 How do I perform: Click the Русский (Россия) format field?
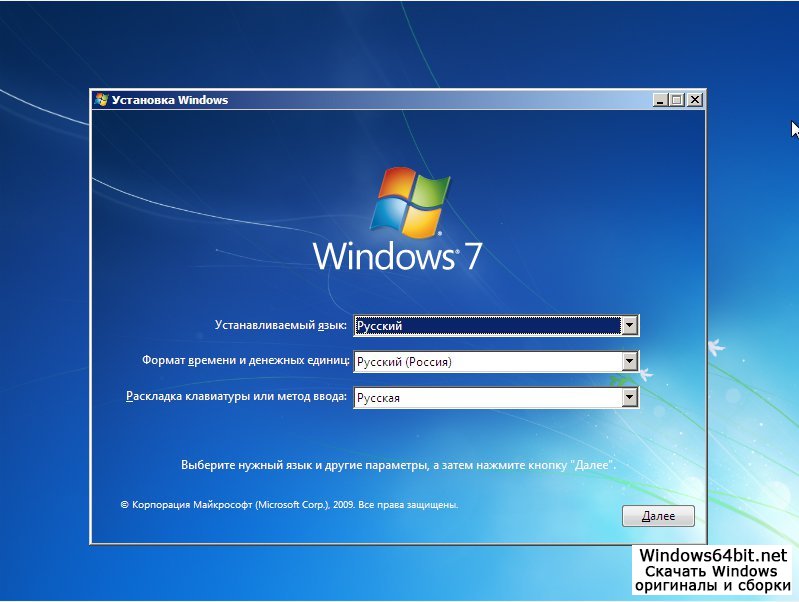[487, 362]
